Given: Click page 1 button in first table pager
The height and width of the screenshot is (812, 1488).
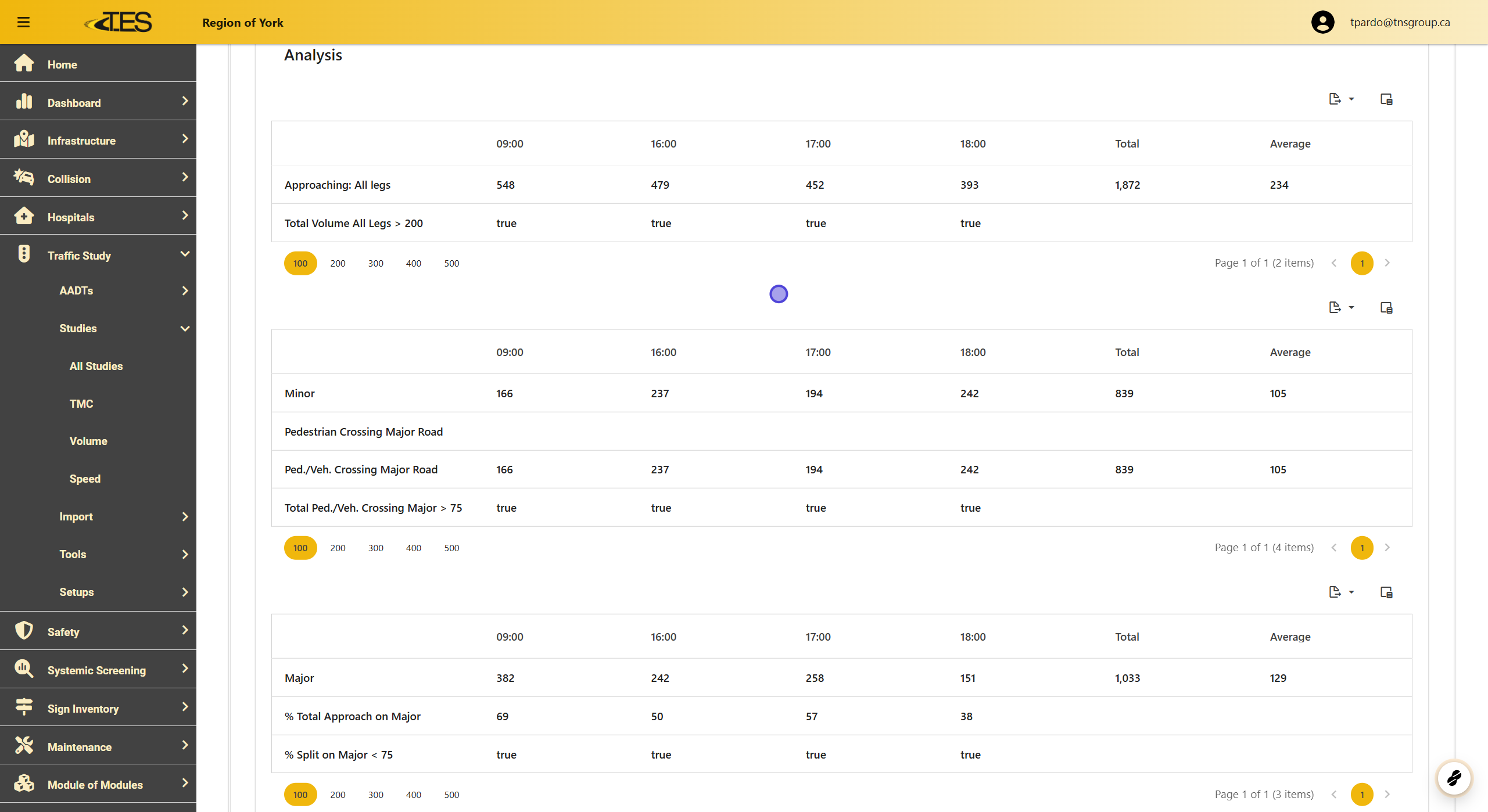Looking at the screenshot, I should pyautogui.click(x=1361, y=263).
